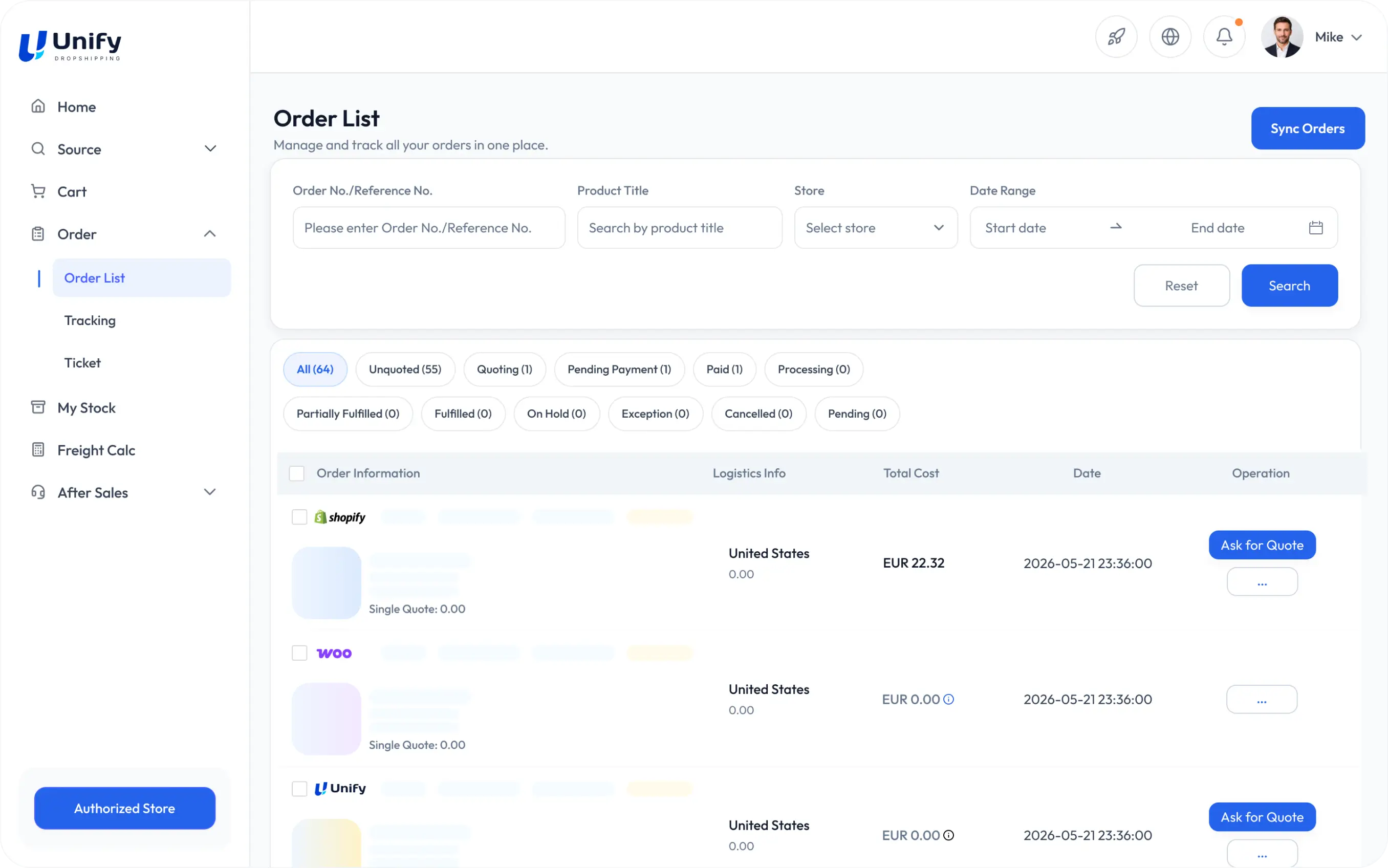The image size is (1388, 868).
Task: Click Ask for Quote on Shopify order
Action: click(1262, 545)
